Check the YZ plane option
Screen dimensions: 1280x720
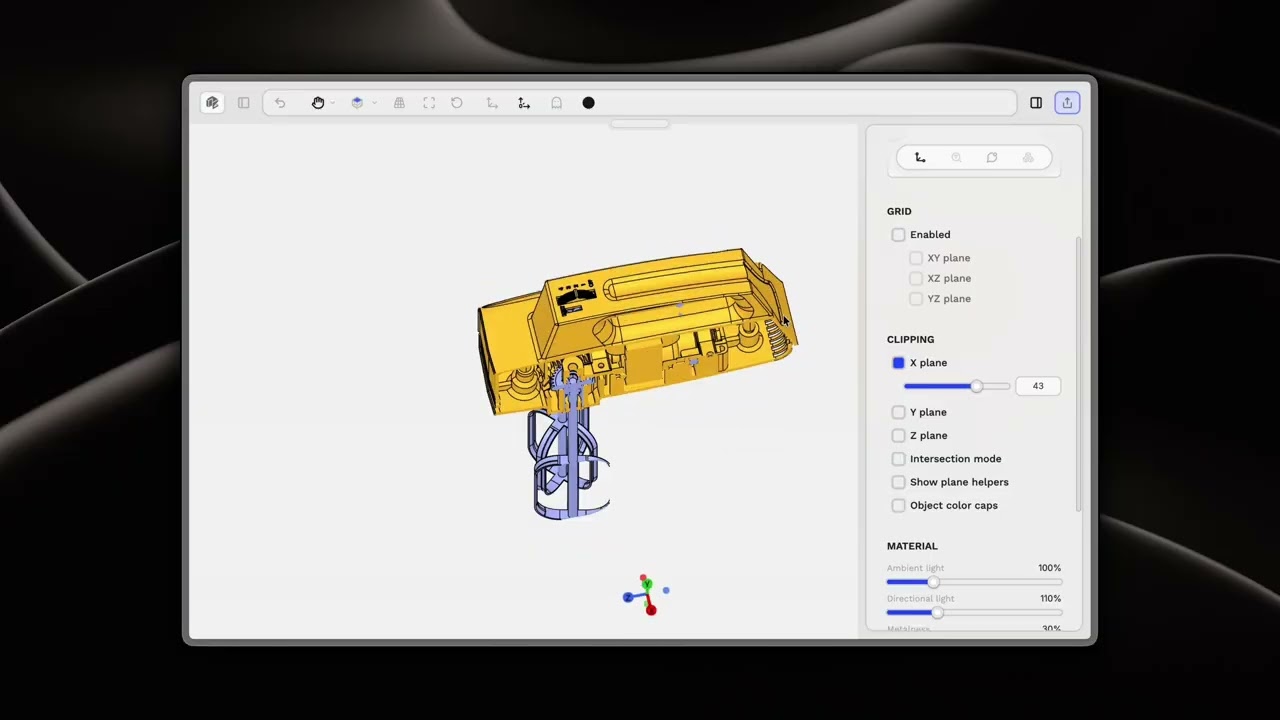point(916,299)
